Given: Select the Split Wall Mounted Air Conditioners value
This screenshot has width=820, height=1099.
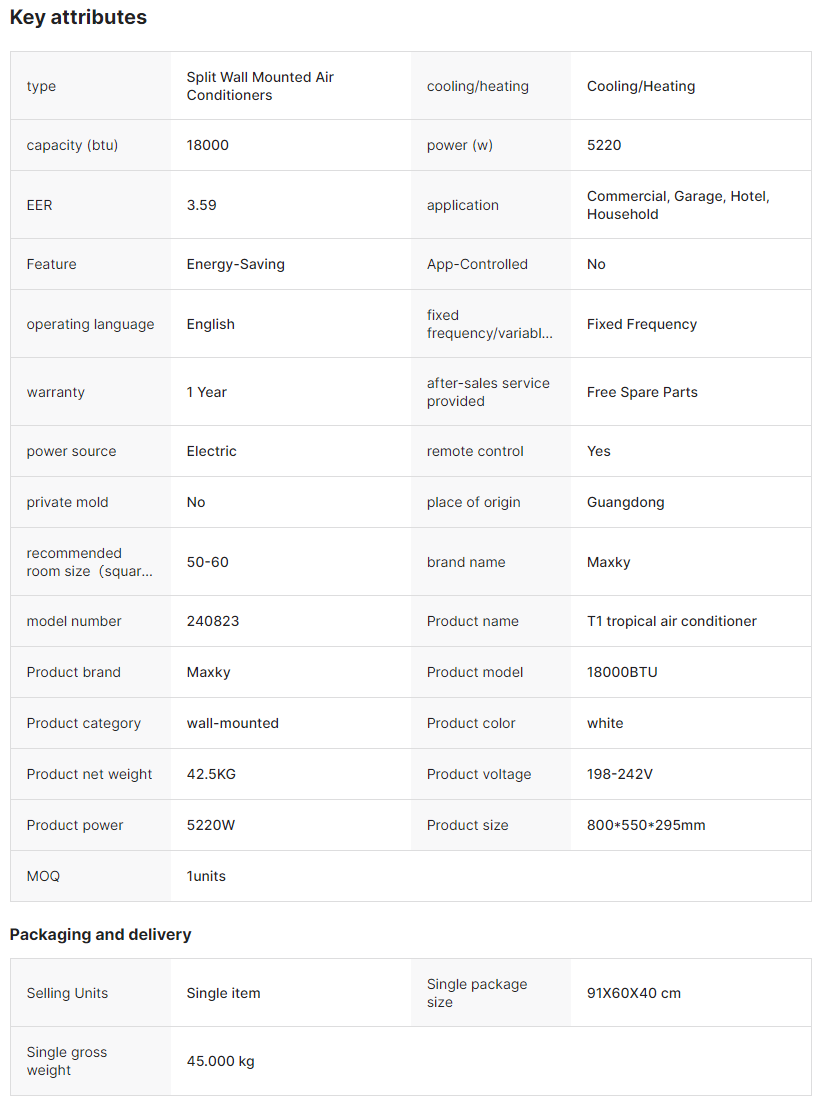Looking at the screenshot, I should [260, 86].
